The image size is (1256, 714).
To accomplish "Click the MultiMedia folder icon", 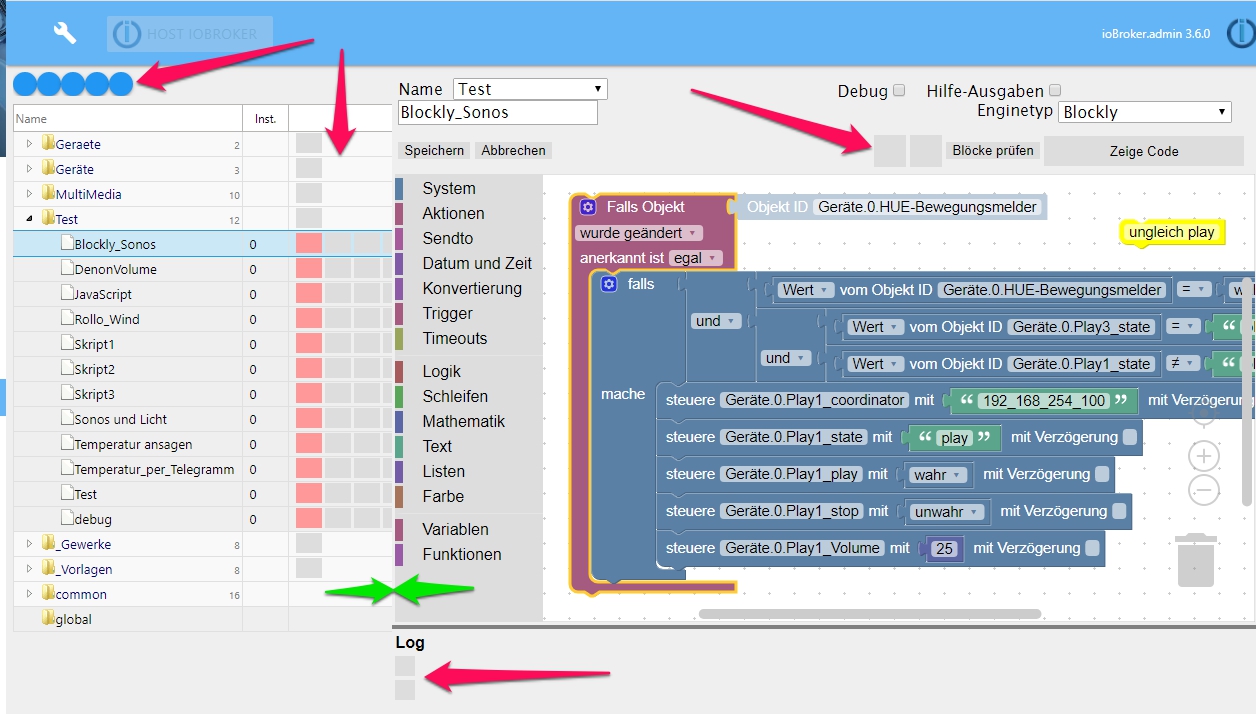I will pyautogui.click(x=48, y=194).
